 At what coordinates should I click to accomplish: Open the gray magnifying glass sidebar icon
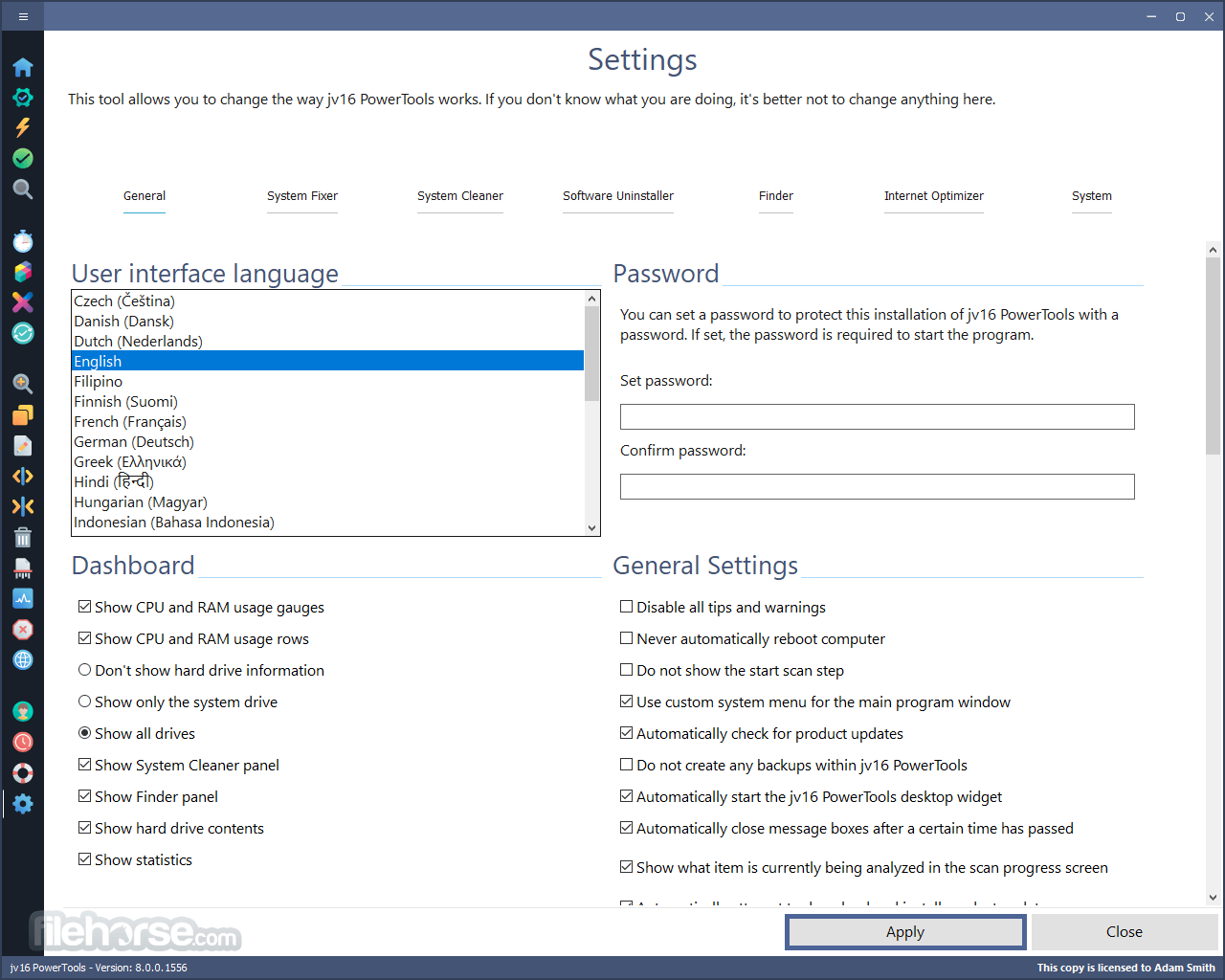click(23, 189)
